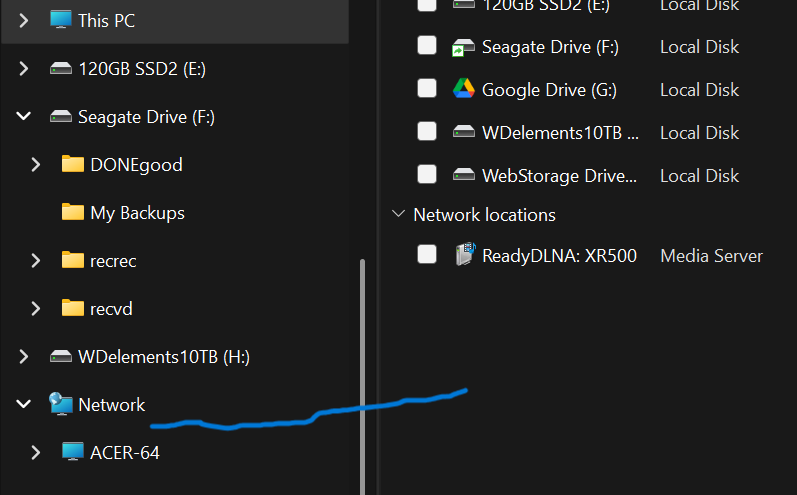This screenshot has width=797, height=495.
Task: Expand the recvd folder node
Action: click(36, 308)
